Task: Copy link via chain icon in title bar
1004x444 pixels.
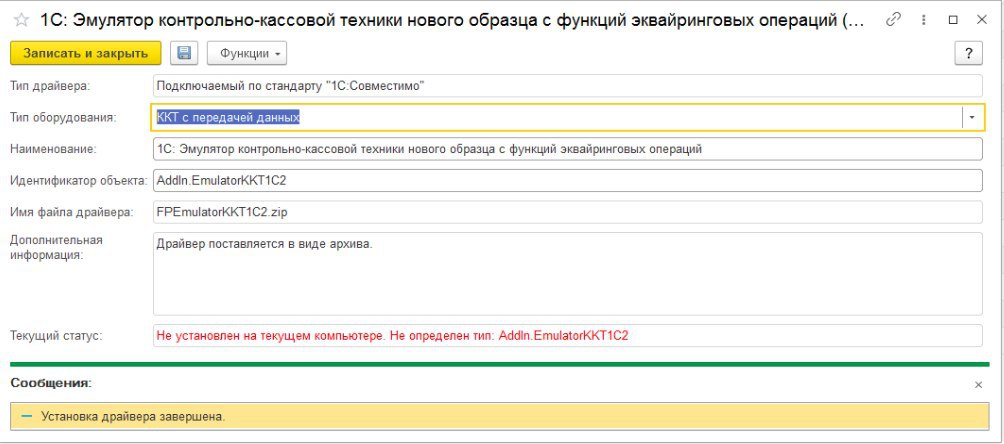Action: click(x=893, y=20)
